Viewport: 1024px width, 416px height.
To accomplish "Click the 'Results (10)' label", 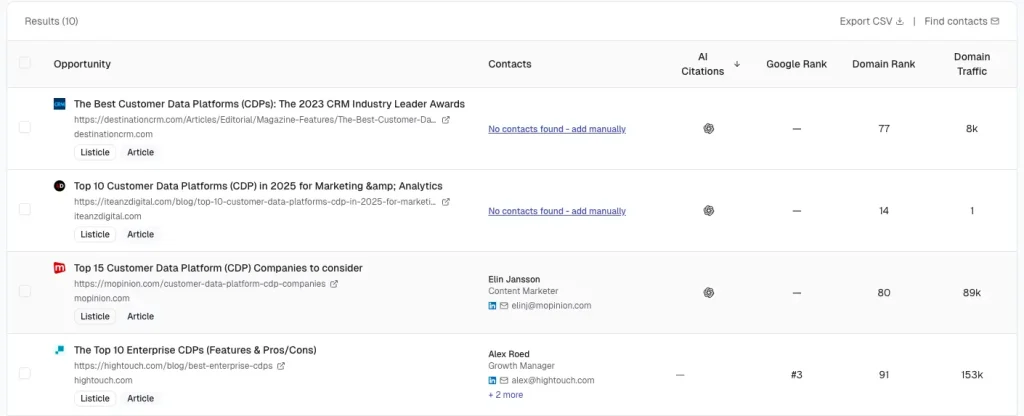I will [52, 22].
